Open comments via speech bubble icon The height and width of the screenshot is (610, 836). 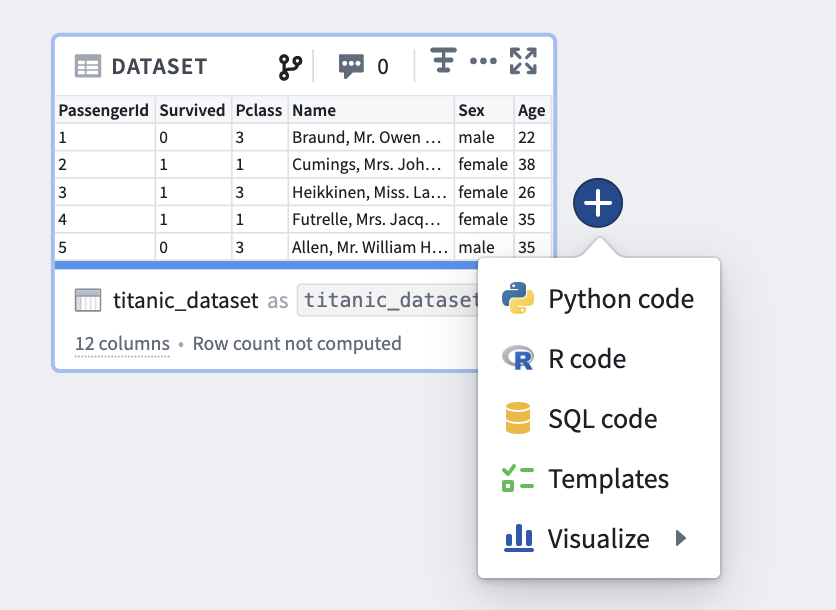pos(351,67)
